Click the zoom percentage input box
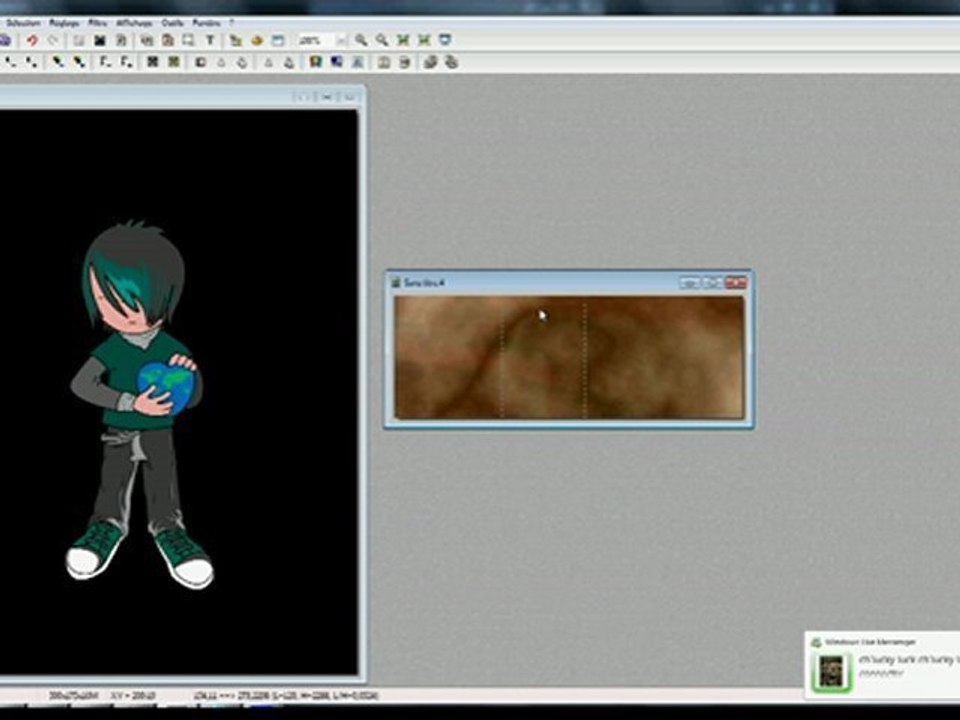 click(315, 41)
